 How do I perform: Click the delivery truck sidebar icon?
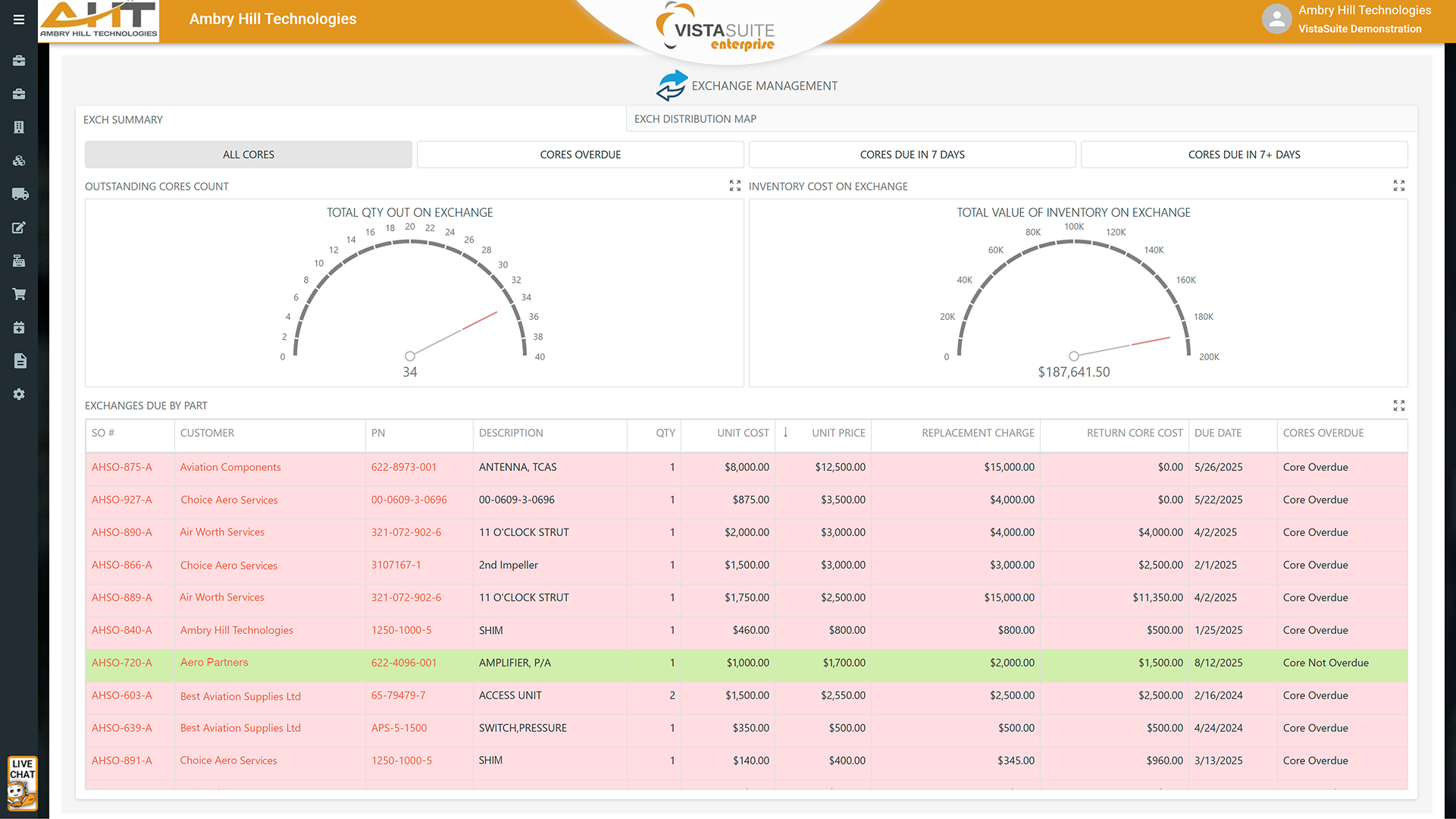(20, 194)
